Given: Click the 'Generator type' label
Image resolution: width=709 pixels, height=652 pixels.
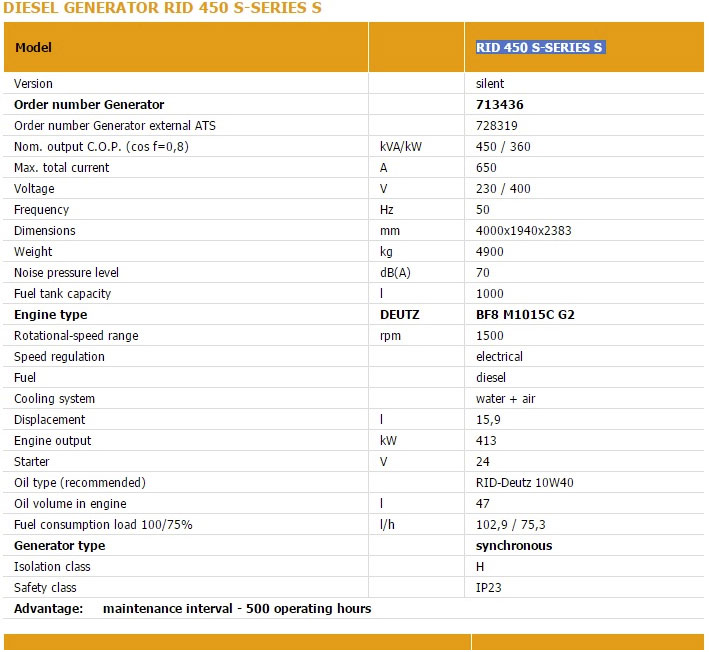Looking at the screenshot, I should 60,546.
